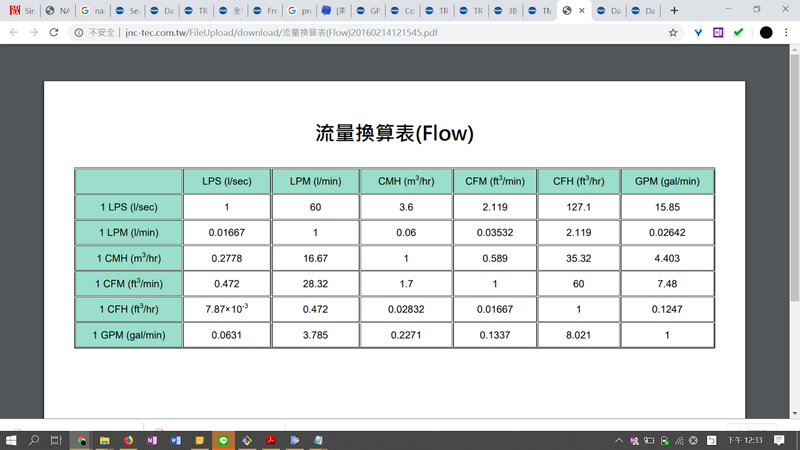Click the vertical scrollbar thumb
The width and height of the screenshot is (800, 450).
click(x=794, y=178)
